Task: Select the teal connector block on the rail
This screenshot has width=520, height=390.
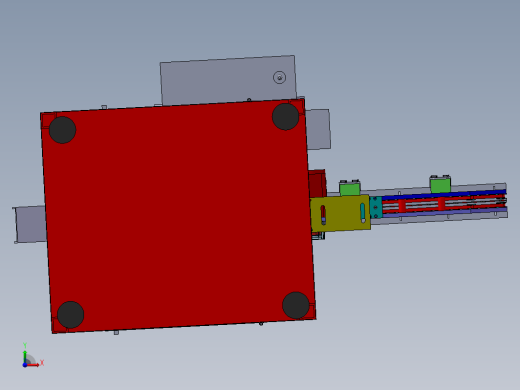Action: click(376, 207)
